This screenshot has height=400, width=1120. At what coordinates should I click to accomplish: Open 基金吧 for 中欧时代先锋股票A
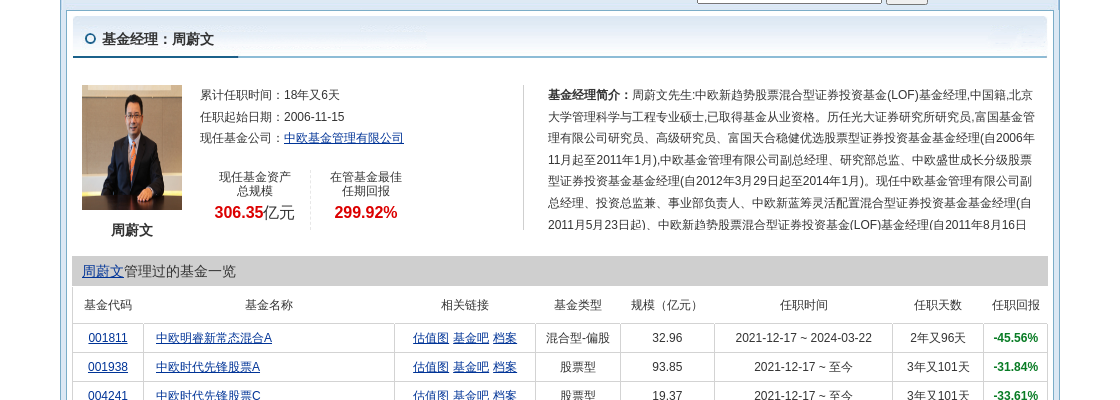click(x=471, y=367)
